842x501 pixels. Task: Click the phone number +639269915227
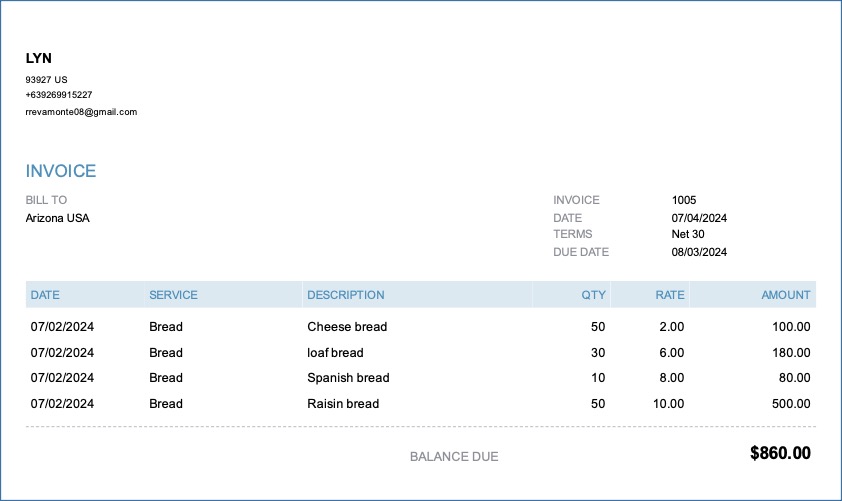pos(59,95)
